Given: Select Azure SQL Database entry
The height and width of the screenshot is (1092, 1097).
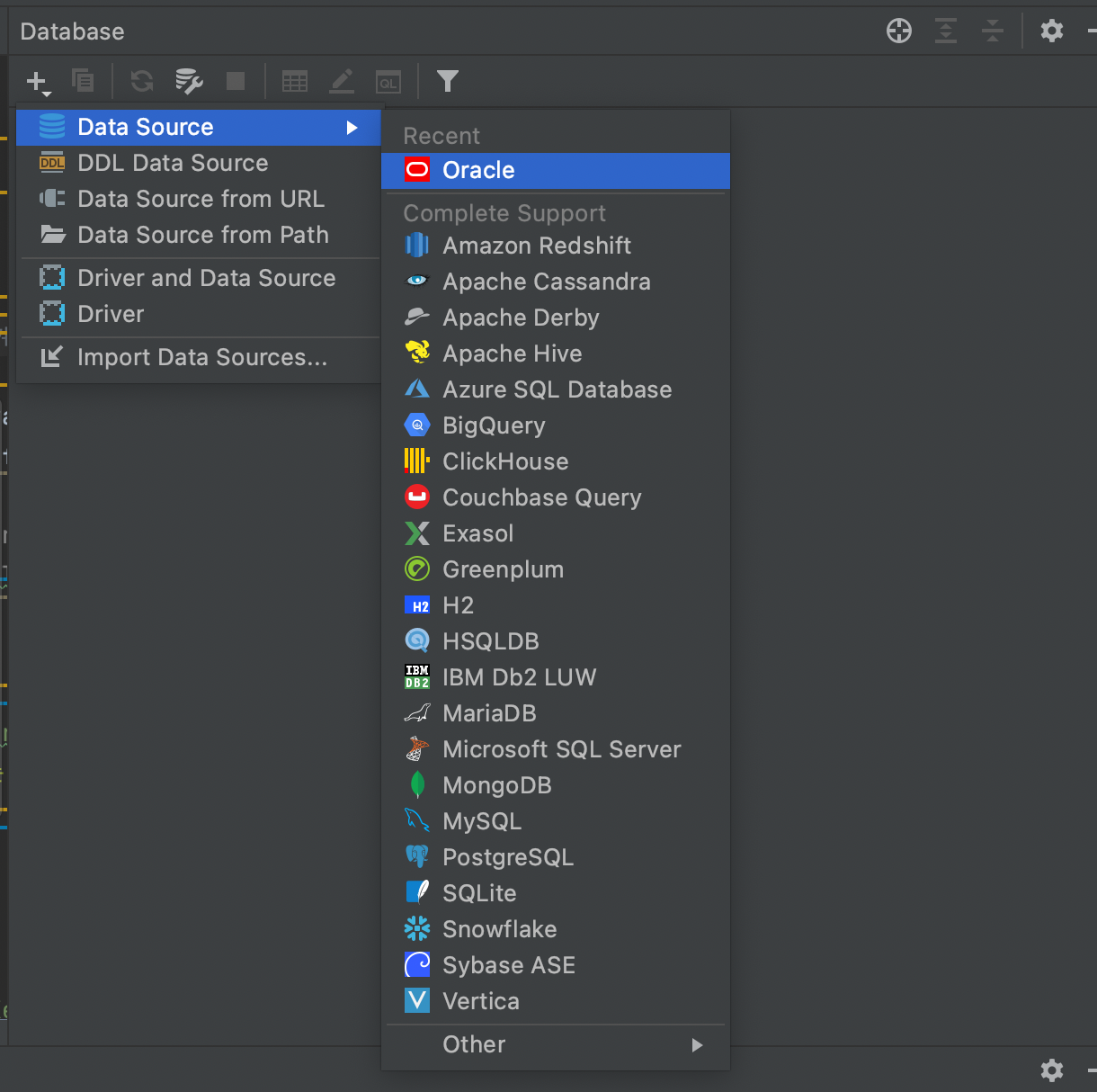Looking at the screenshot, I should coord(556,389).
